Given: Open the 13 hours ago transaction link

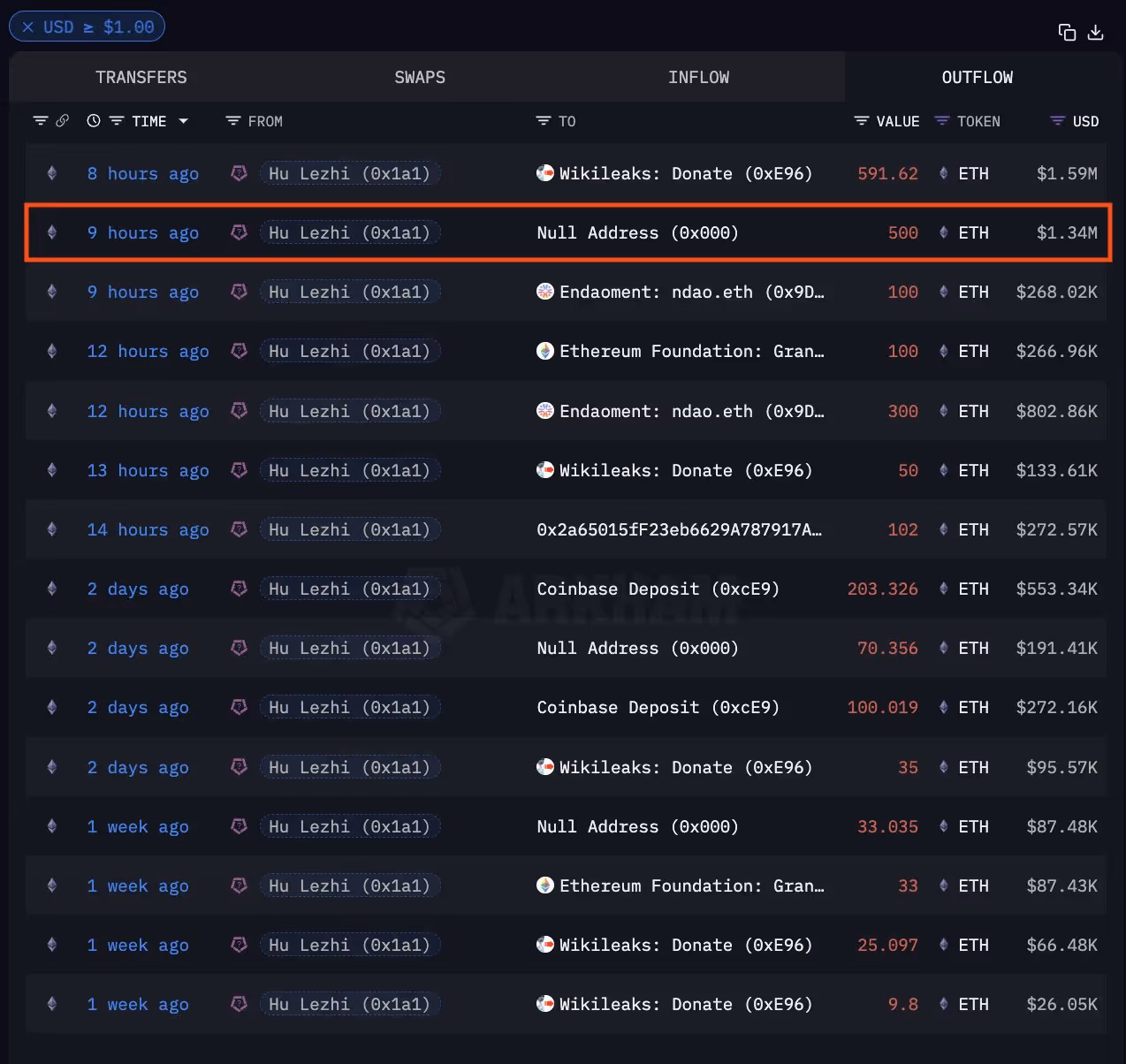Looking at the screenshot, I should (x=148, y=471).
